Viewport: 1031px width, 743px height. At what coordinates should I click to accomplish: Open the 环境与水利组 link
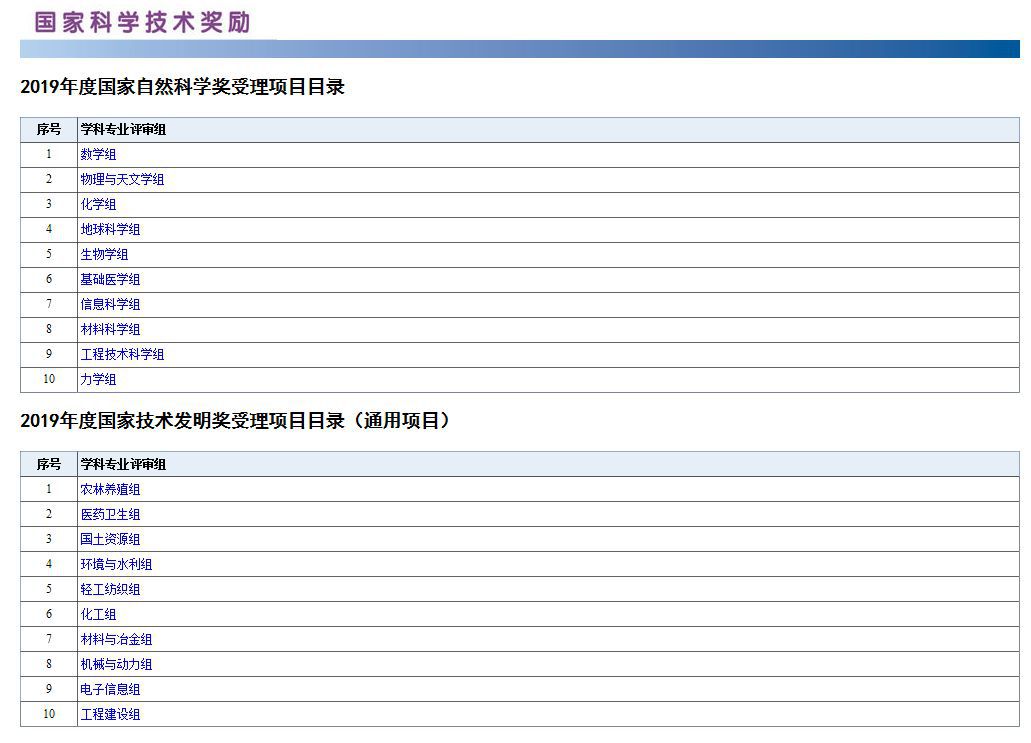click(115, 565)
